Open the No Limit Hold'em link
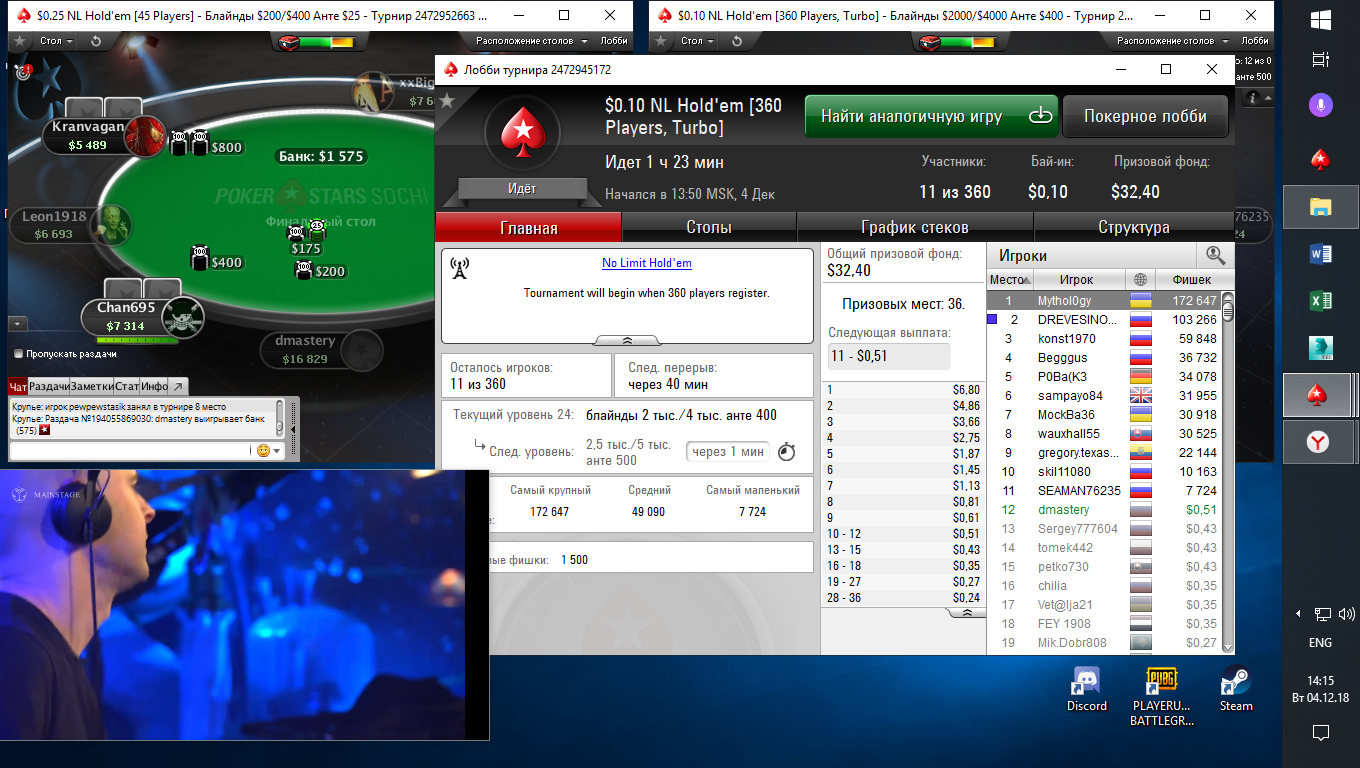Screen dimensions: 1360x768 [x=647, y=263]
